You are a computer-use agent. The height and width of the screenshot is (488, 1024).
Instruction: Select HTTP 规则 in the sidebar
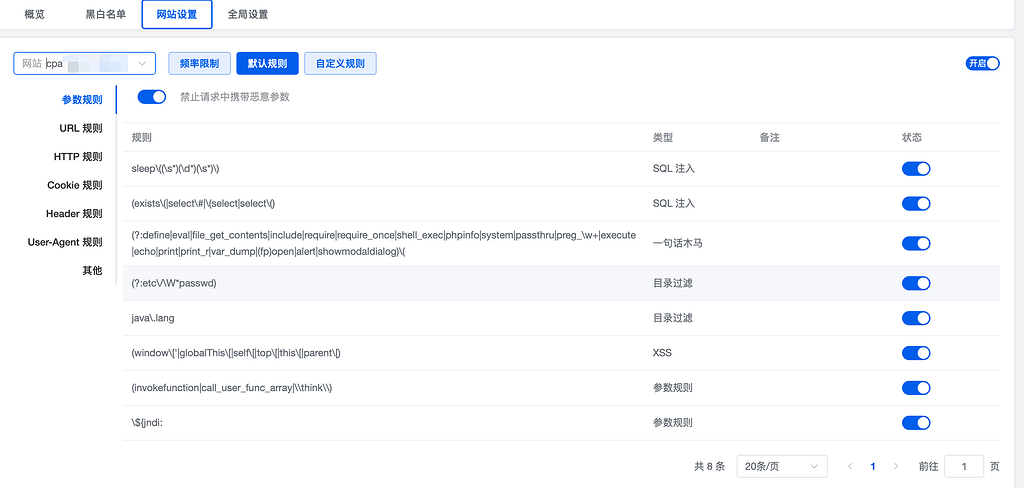click(78, 157)
